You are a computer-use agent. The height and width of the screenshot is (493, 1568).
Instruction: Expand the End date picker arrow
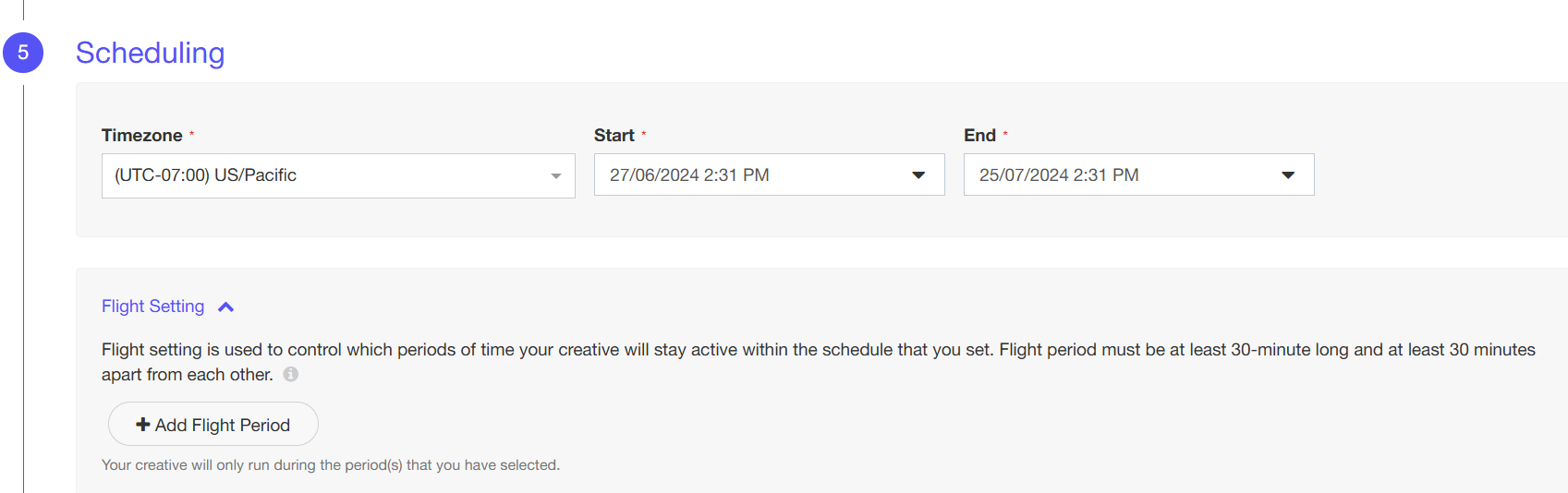click(x=1288, y=175)
